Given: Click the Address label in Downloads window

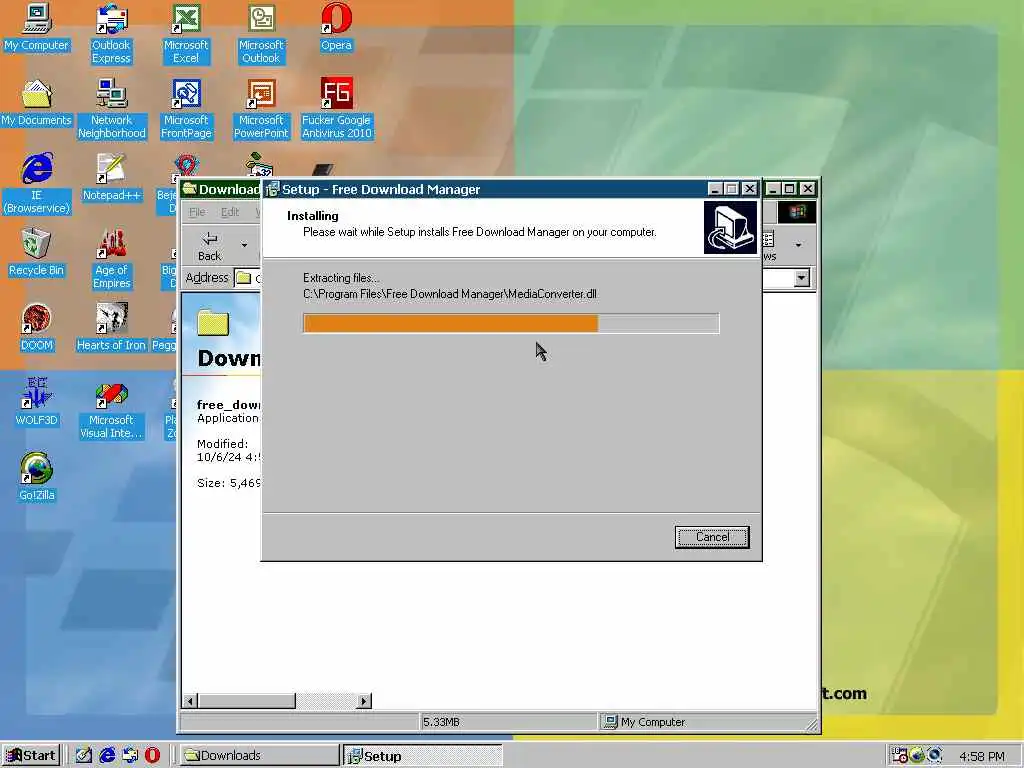Looking at the screenshot, I should [x=207, y=278].
